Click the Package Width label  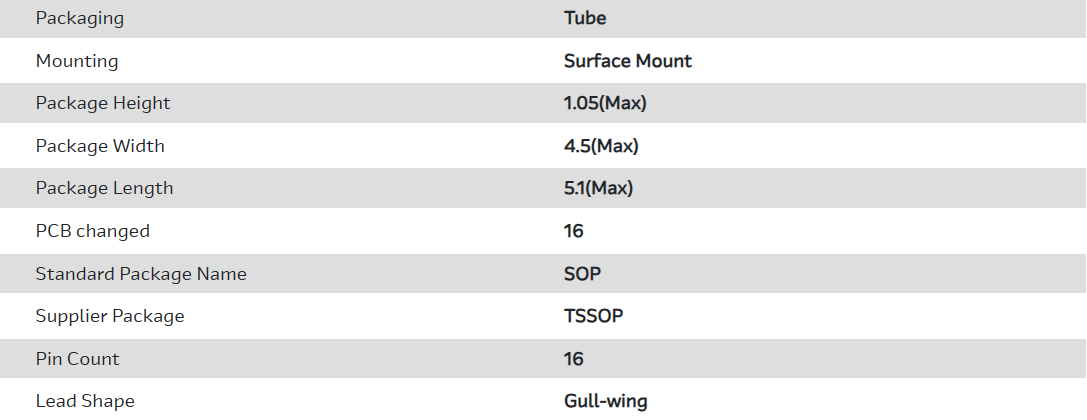pyautogui.click(x=100, y=146)
